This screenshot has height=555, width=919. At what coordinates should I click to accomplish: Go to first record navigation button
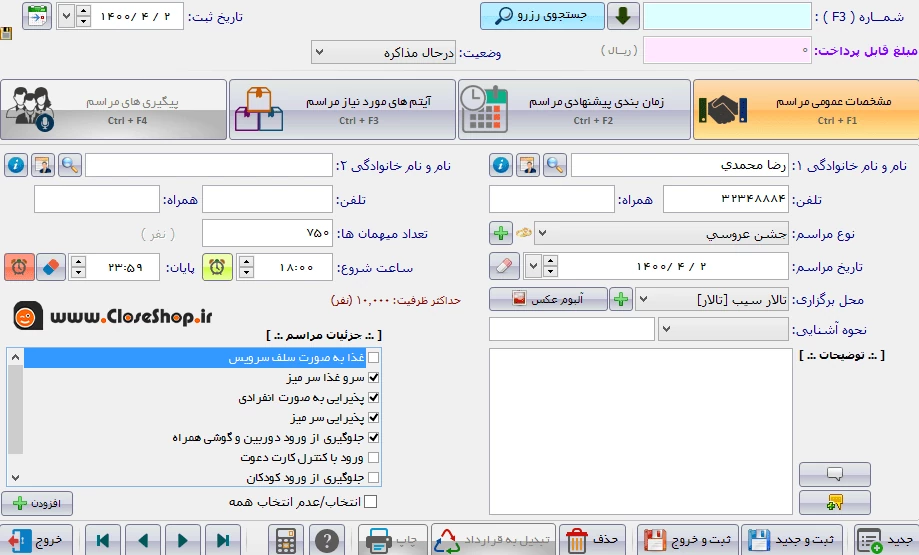click(x=103, y=540)
